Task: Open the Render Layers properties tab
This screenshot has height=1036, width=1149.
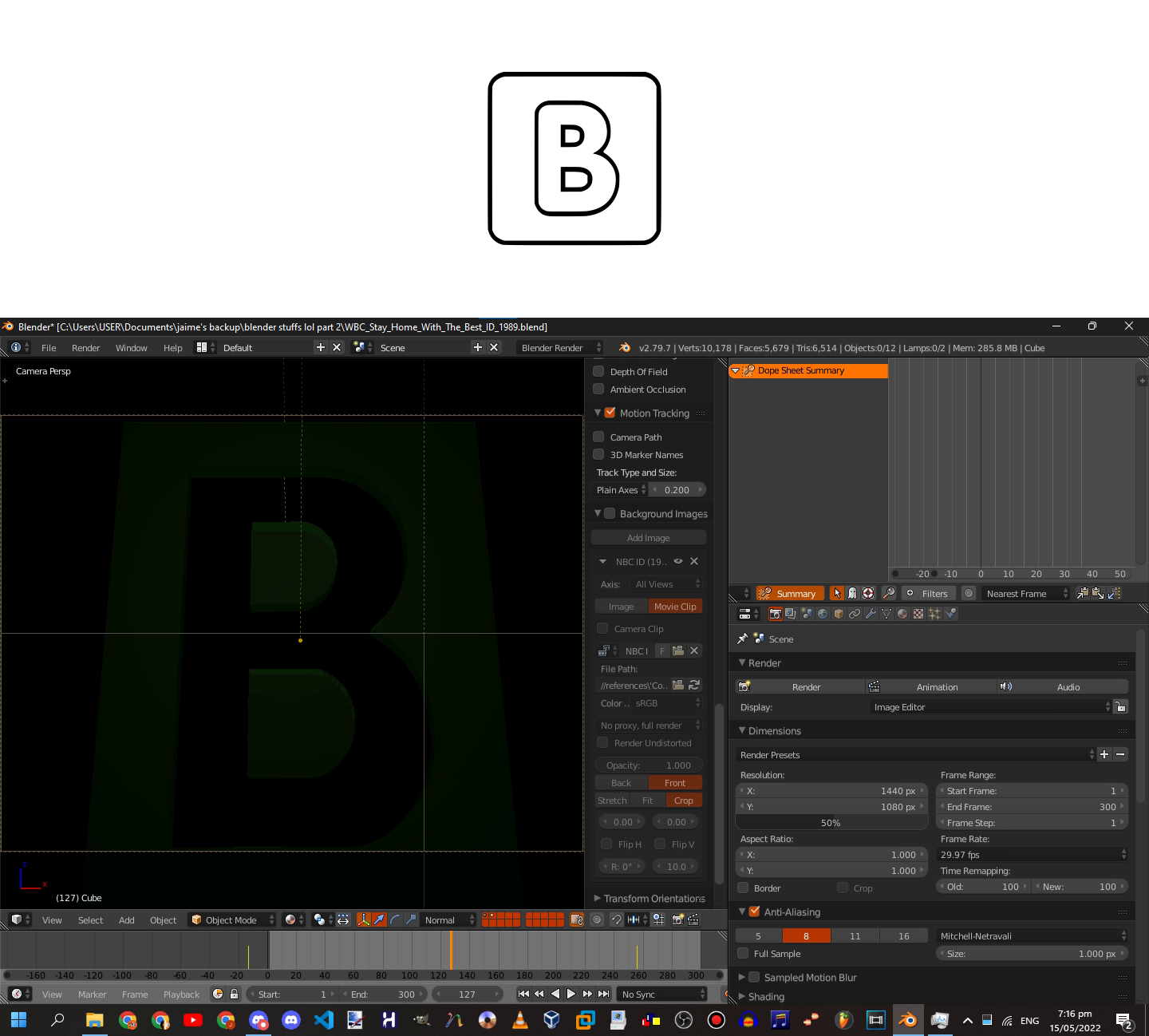Action: (791, 614)
